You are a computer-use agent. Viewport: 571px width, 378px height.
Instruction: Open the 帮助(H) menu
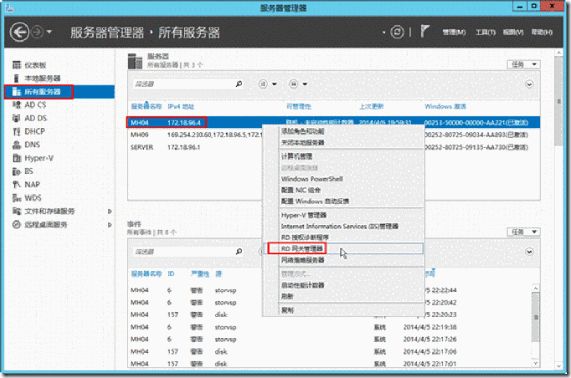(x=542, y=32)
